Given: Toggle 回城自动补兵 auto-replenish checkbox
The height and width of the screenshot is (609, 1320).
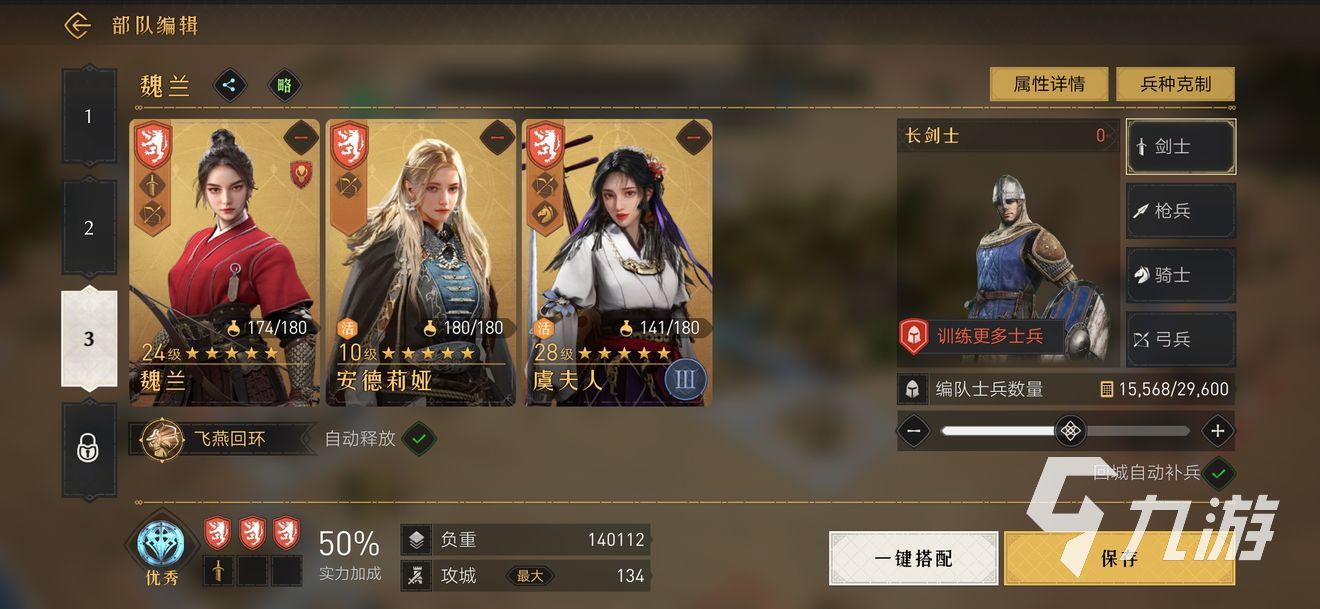Looking at the screenshot, I should tap(1219, 472).
